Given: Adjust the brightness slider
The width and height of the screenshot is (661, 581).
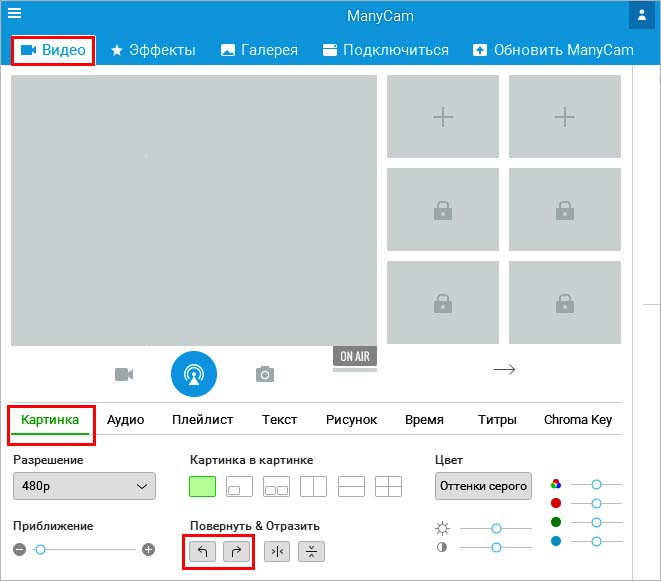Looking at the screenshot, I should click(496, 528).
